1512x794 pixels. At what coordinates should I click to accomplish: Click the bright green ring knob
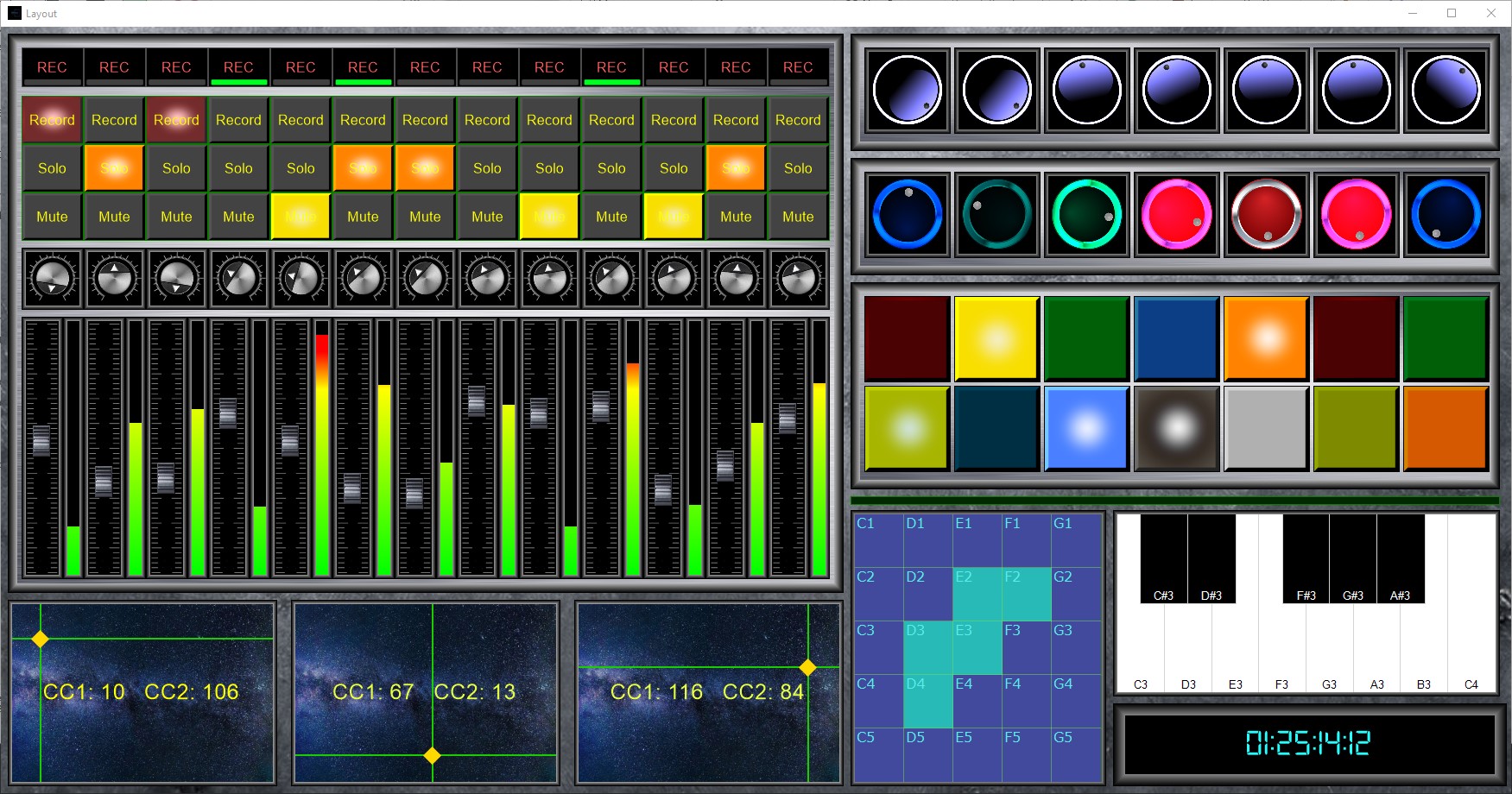[1086, 214]
